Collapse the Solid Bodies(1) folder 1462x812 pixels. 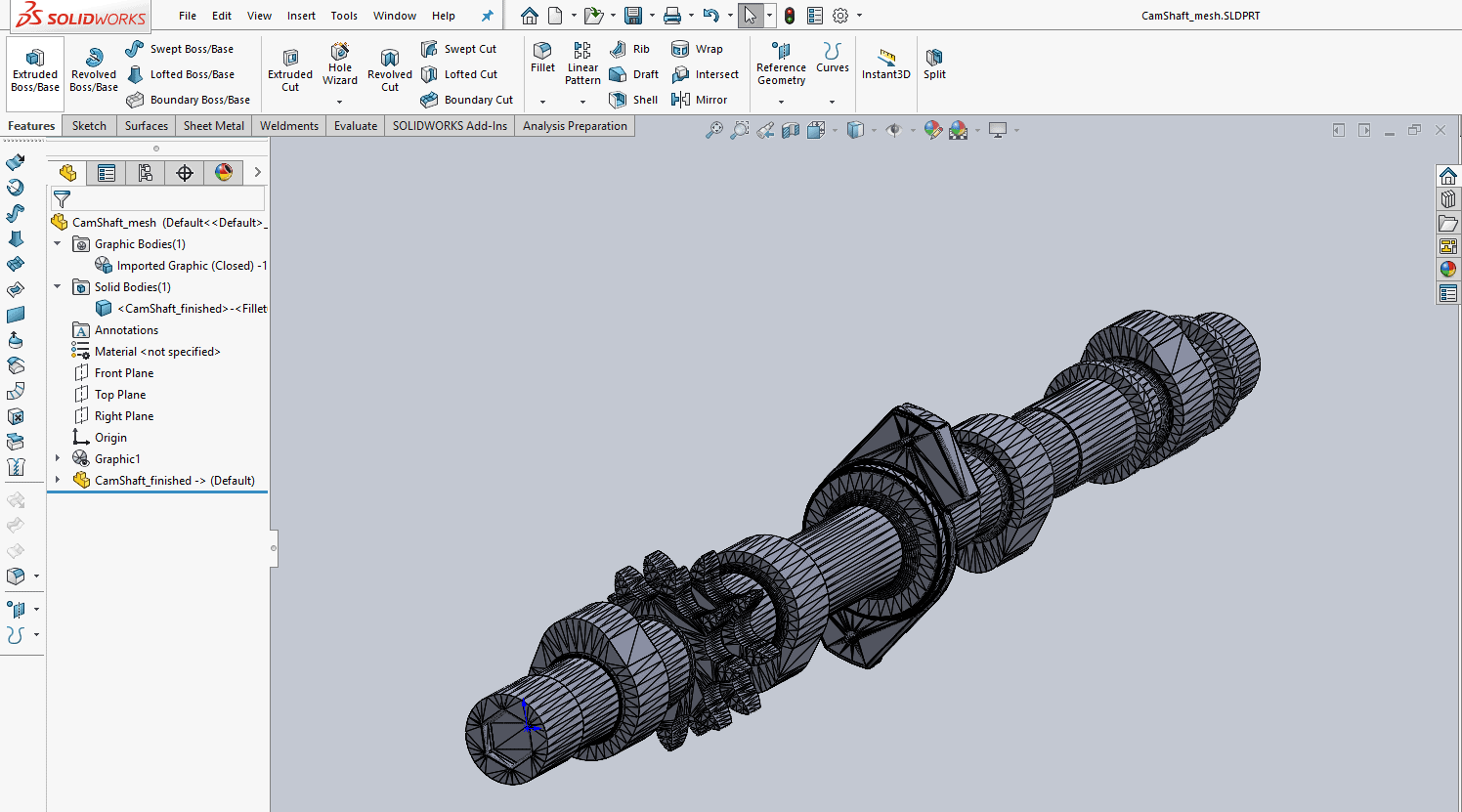[x=57, y=287]
